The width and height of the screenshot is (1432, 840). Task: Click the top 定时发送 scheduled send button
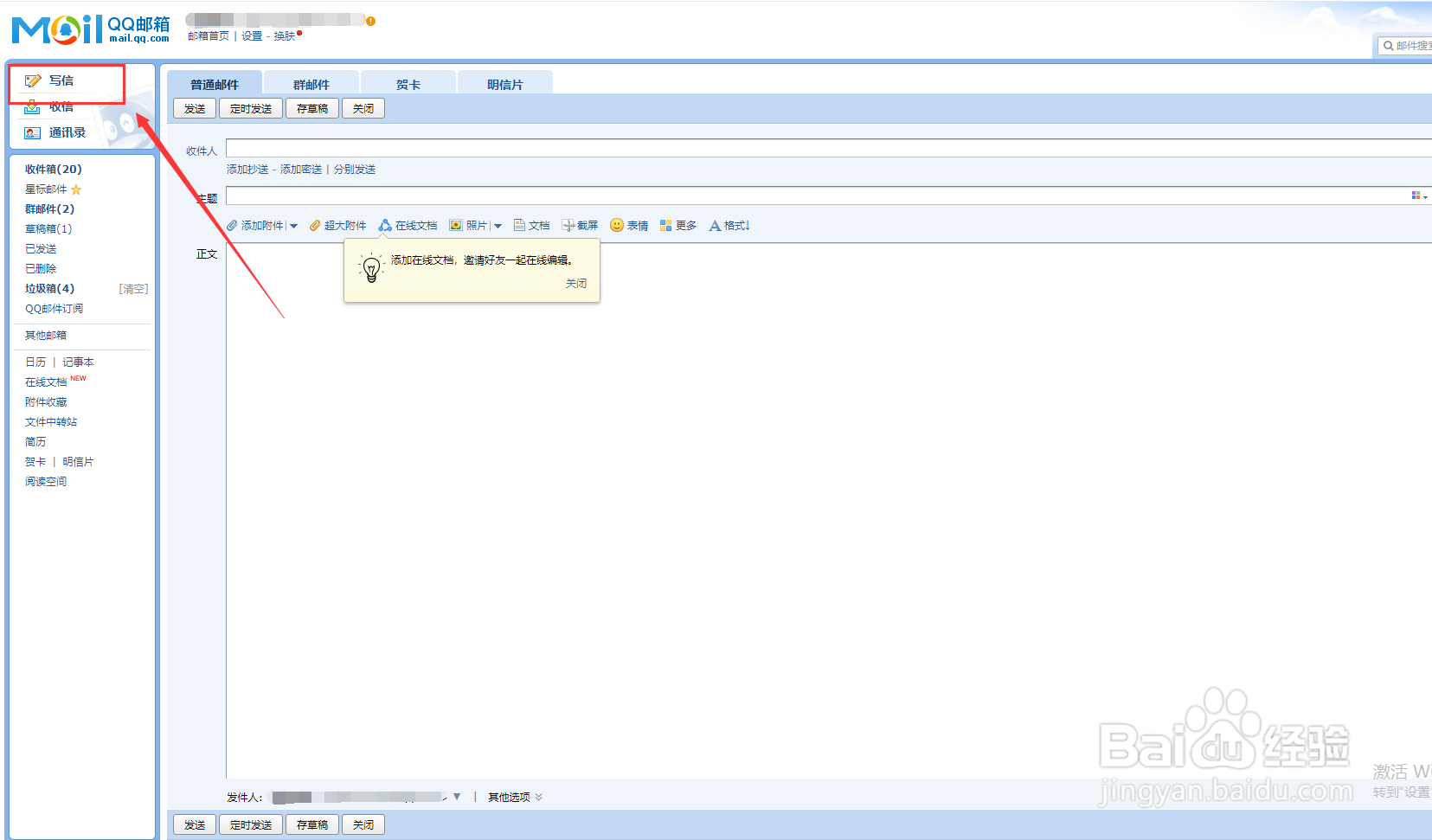(x=251, y=108)
